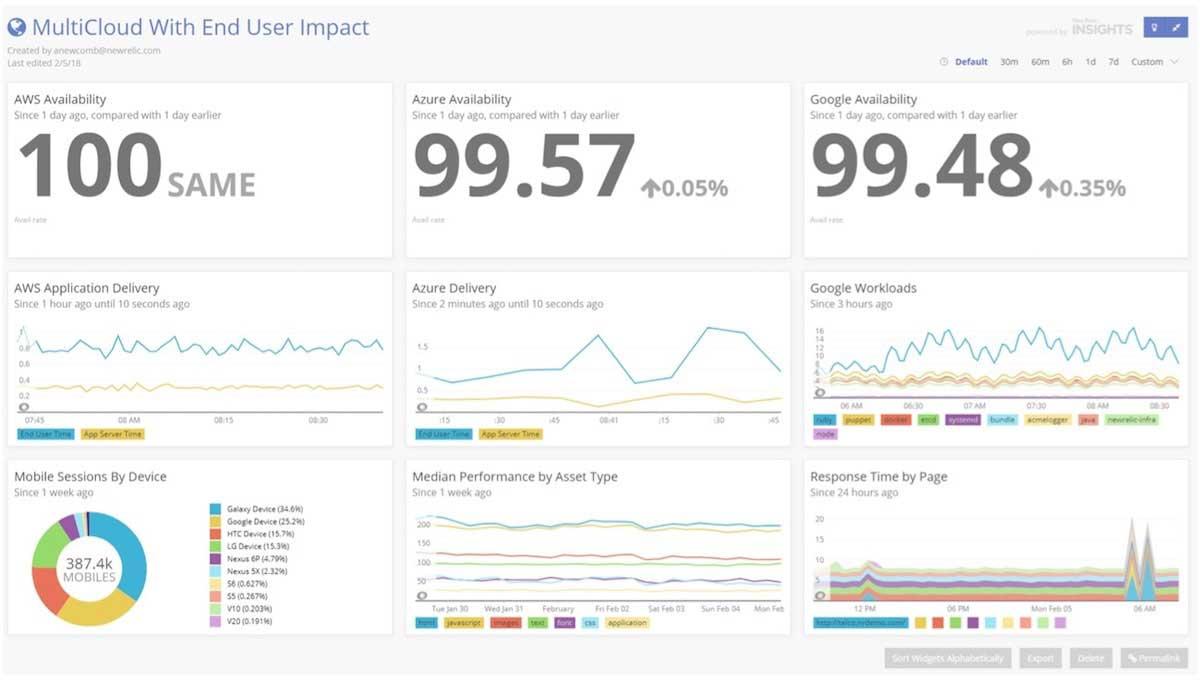This screenshot has height=682, width=1200.
Task: Click the expand fullscreen icon button
Action: pyautogui.click(x=1177, y=27)
